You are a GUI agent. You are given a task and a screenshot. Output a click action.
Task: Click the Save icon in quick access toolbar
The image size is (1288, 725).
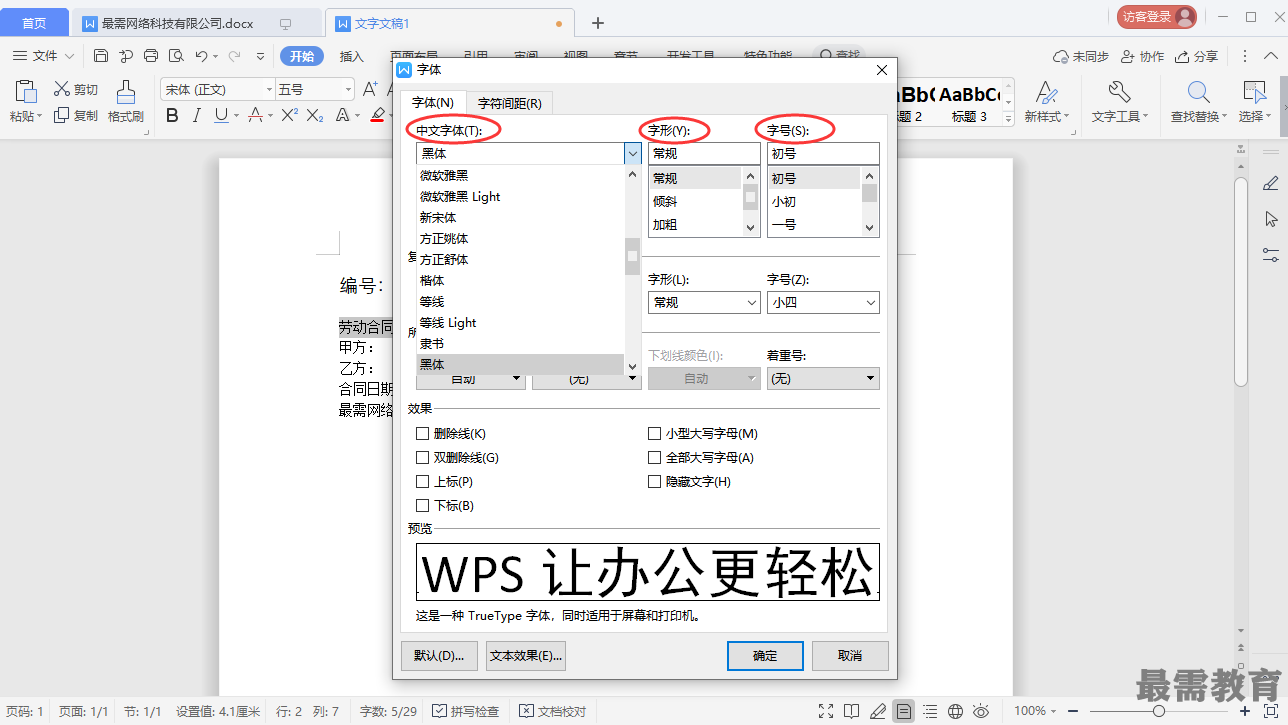[x=101, y=56]
